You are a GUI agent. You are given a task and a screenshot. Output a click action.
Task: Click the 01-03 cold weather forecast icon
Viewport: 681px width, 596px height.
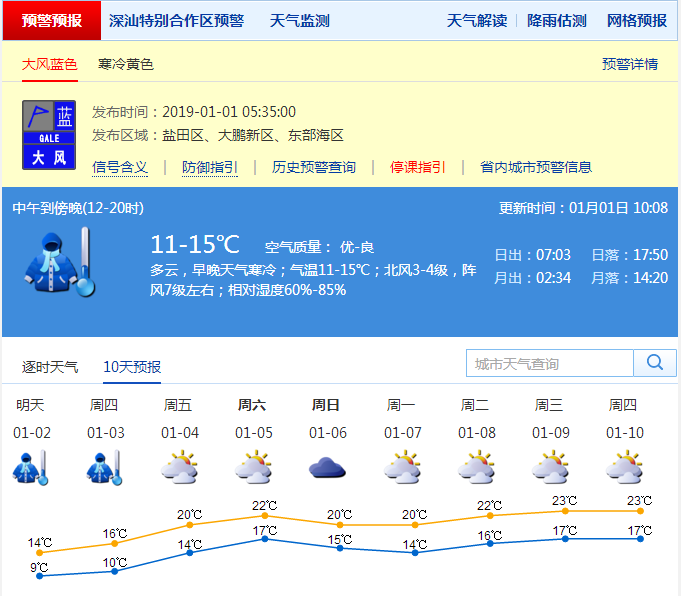pyautogui.click(x=104, y=467)
